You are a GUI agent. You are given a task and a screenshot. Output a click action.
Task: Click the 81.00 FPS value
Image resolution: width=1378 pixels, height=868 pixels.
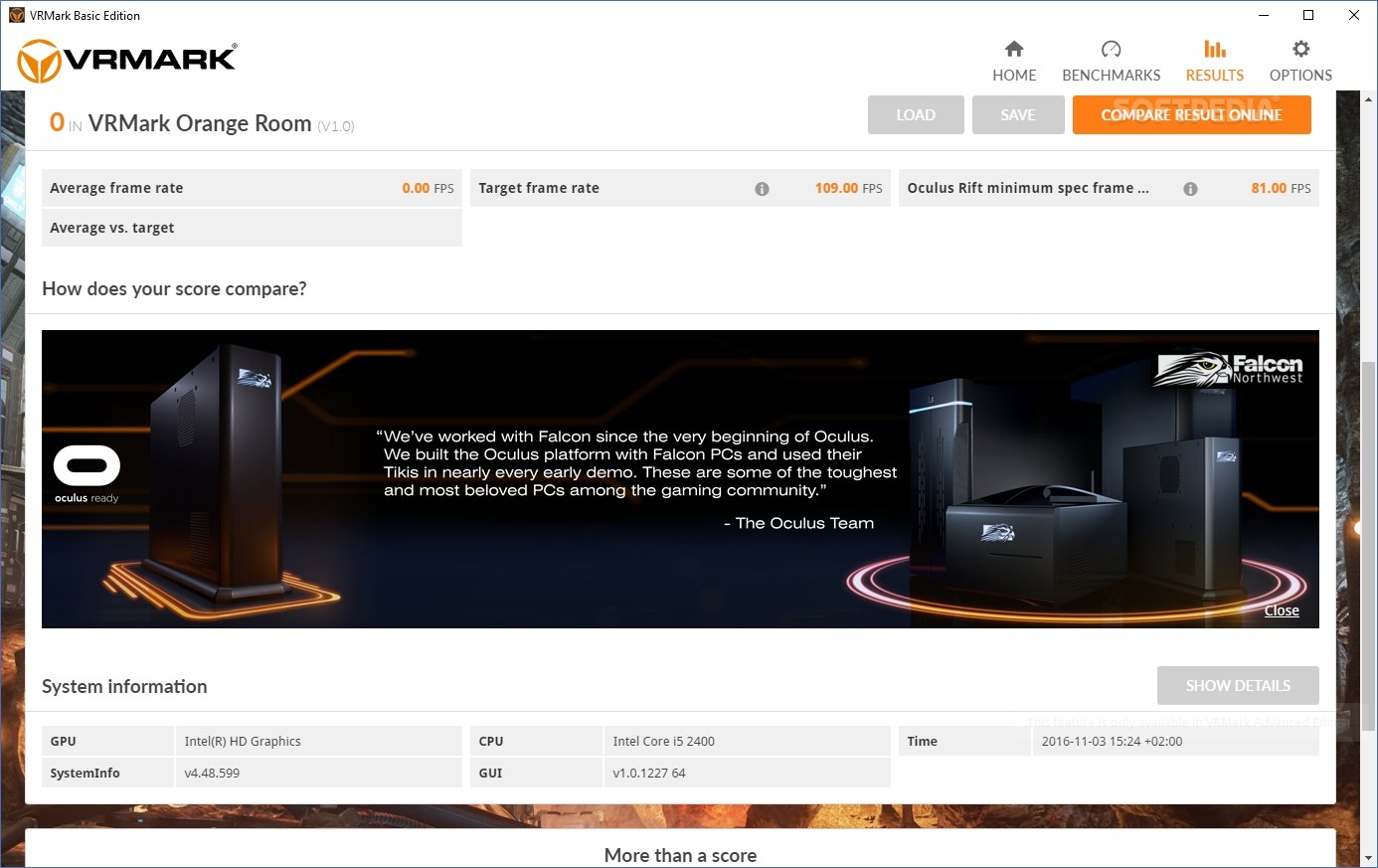point(1281,188)
